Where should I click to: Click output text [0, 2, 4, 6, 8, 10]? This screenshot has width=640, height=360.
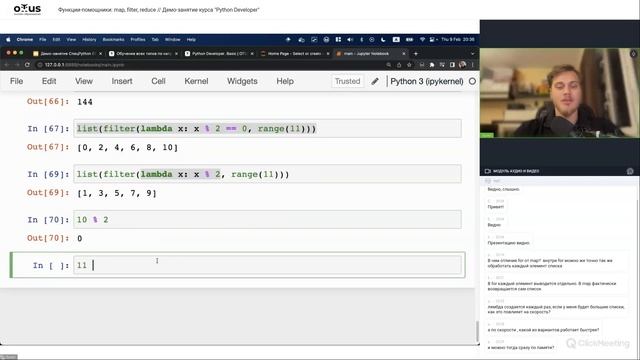click(x=127, y=147)
